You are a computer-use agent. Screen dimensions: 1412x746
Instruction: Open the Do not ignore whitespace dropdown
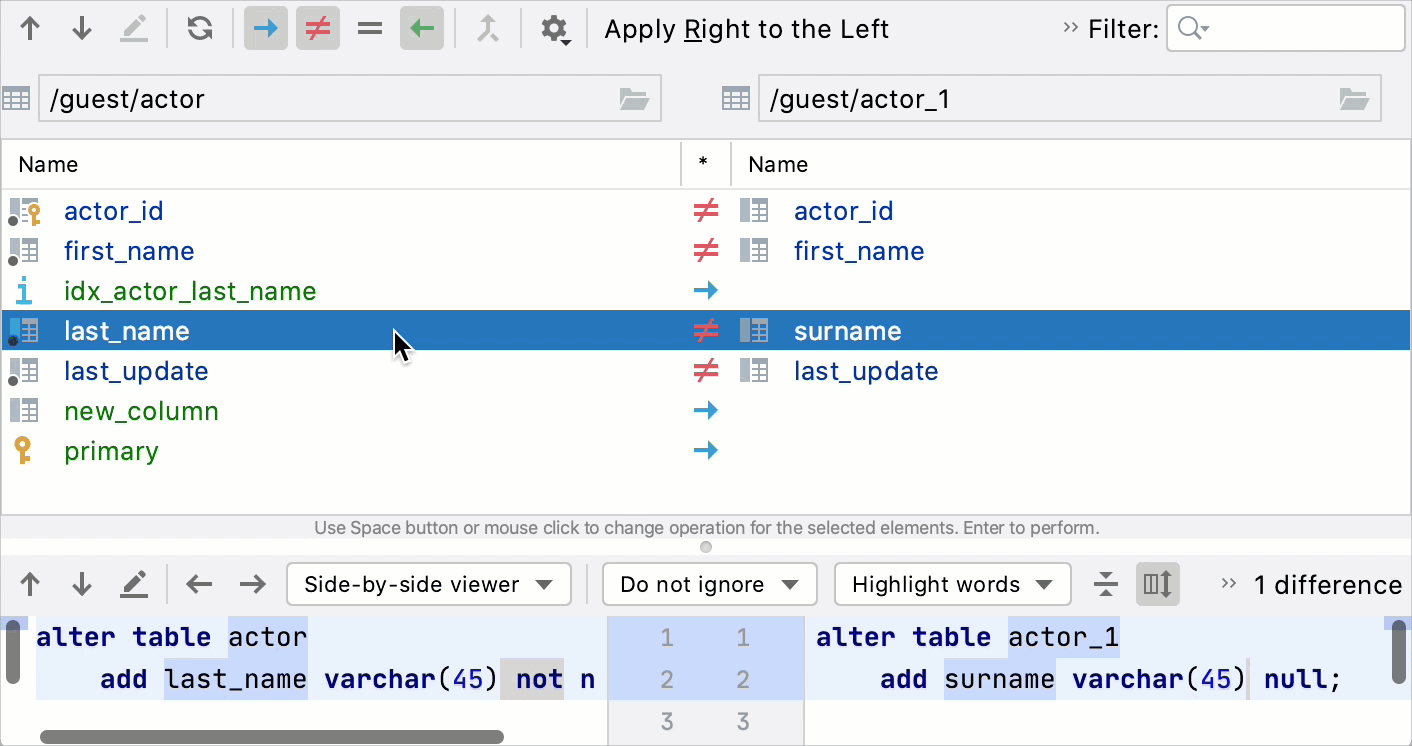click(709, 585)
